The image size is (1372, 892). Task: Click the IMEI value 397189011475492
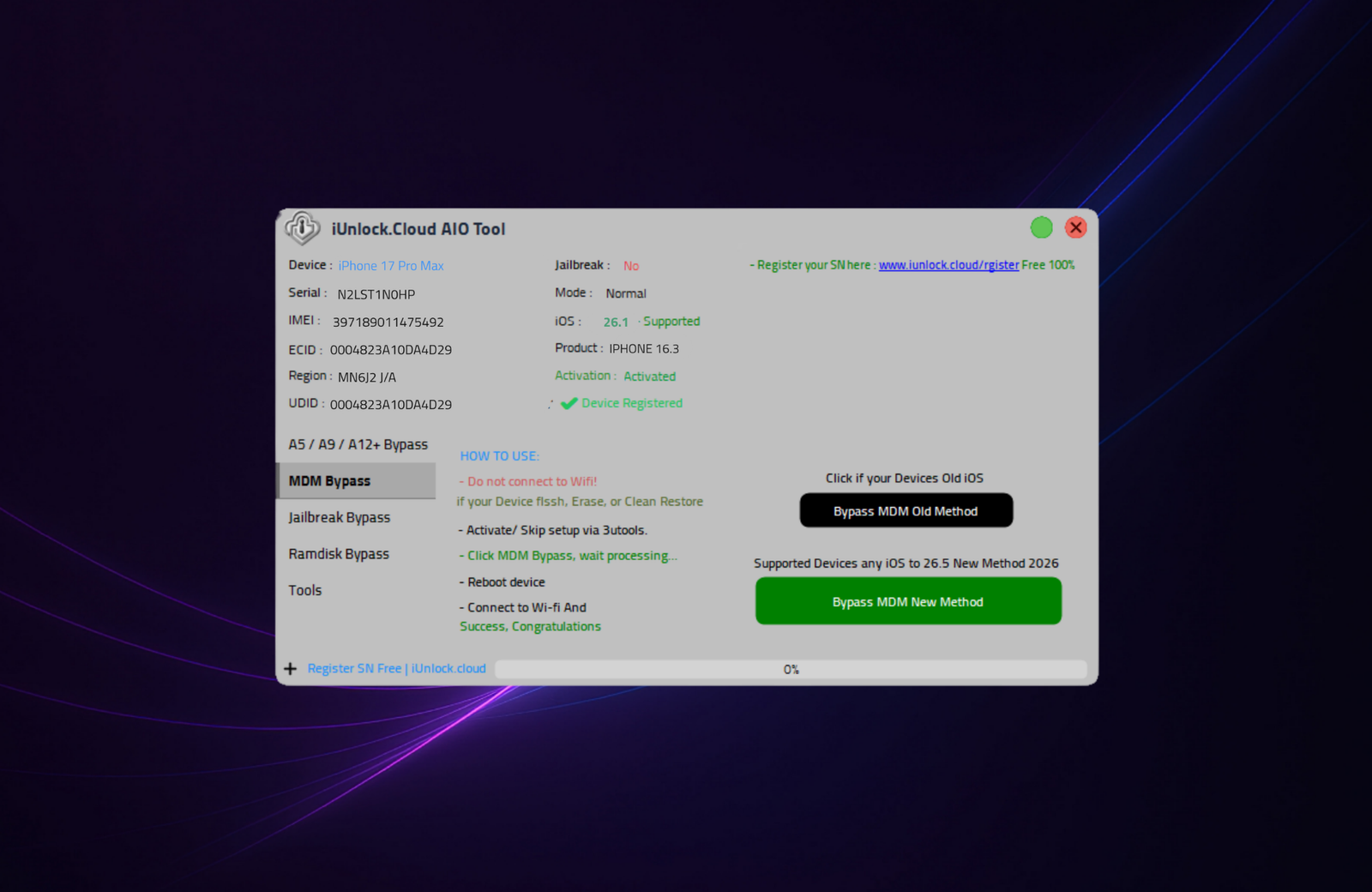[388, 322]
